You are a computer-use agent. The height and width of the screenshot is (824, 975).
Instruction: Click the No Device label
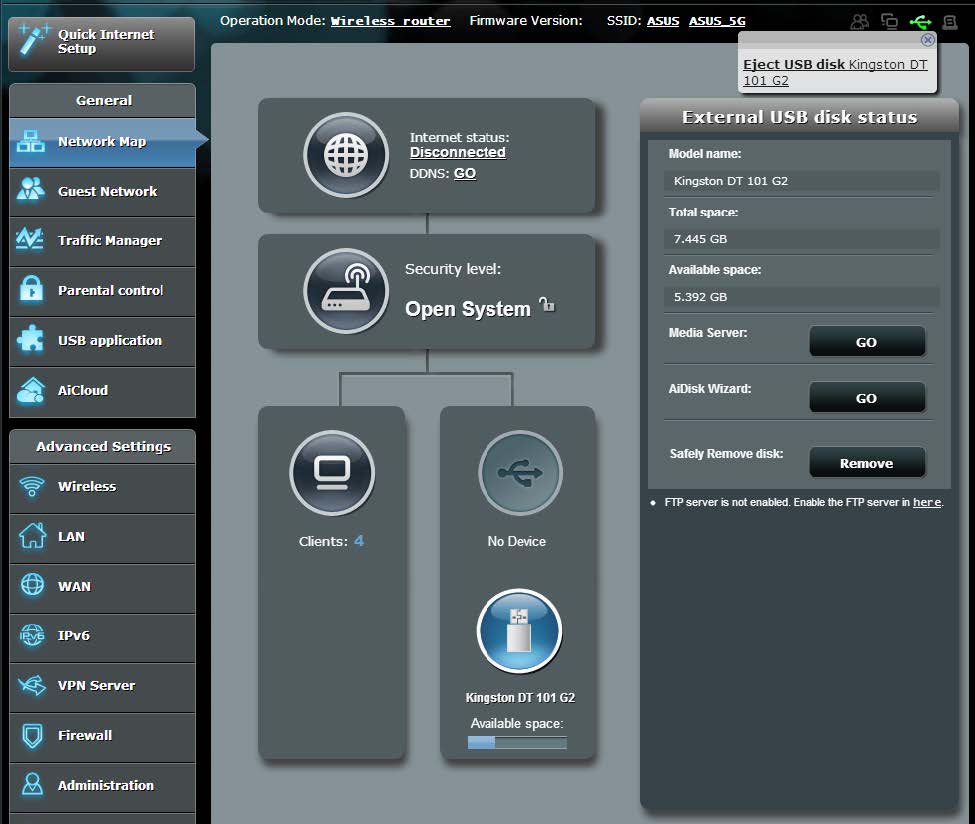(516, 541)
